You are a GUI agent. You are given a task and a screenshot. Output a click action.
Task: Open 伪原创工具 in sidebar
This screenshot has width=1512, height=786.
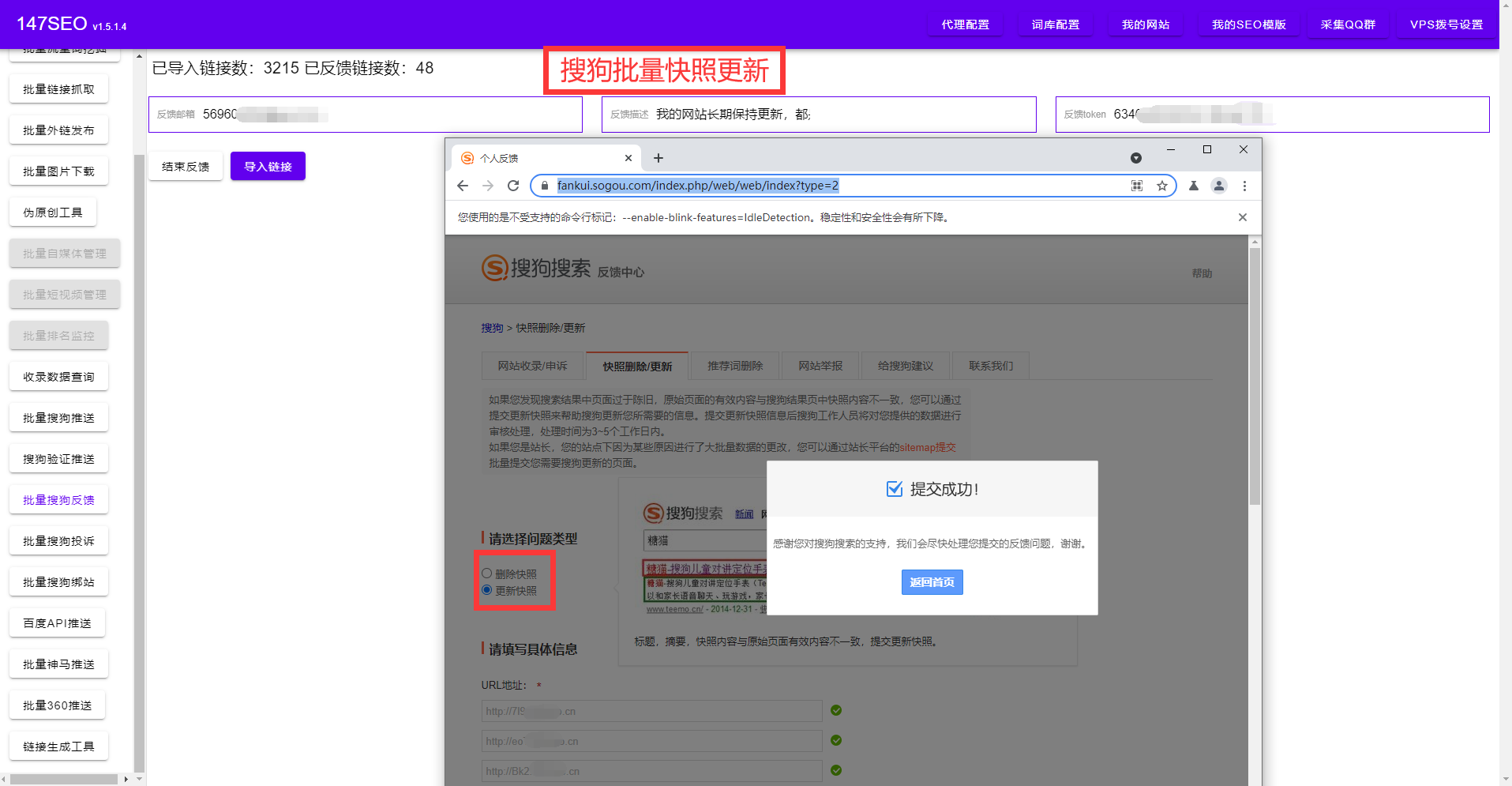pos(53,212)
